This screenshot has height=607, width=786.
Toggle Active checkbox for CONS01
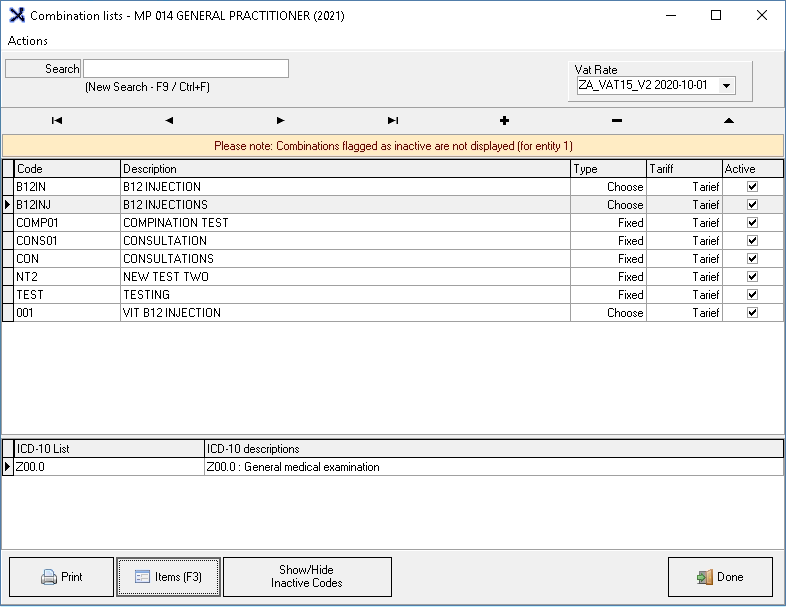(x=752, y=241)
